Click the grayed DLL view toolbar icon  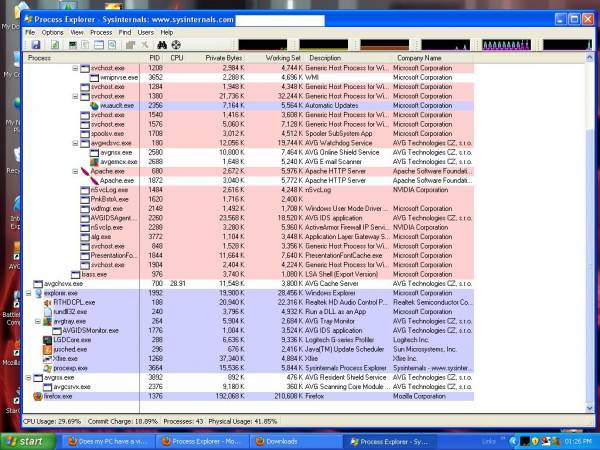point(130,45)
